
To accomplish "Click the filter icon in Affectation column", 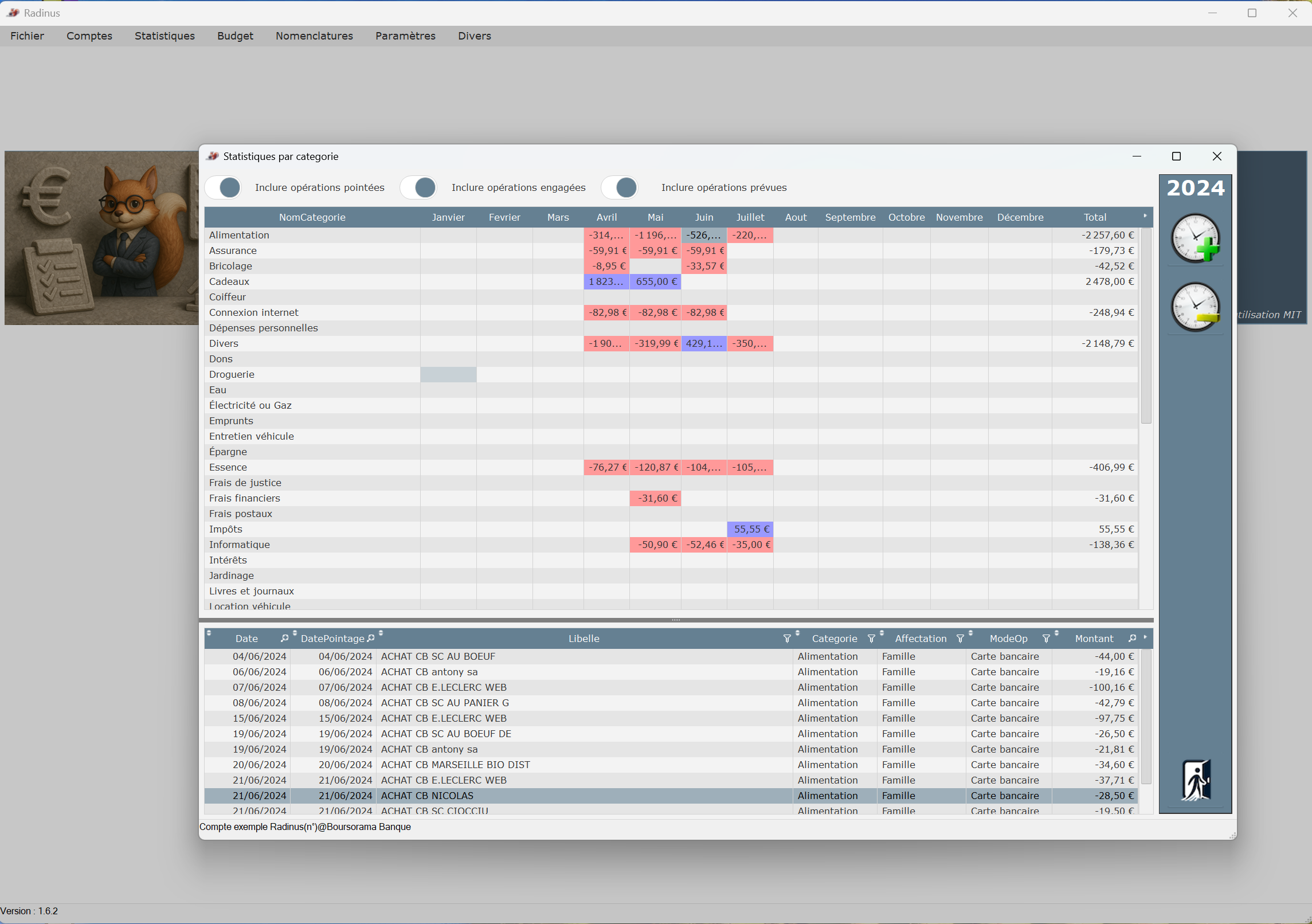I will (x=960, y=639).
